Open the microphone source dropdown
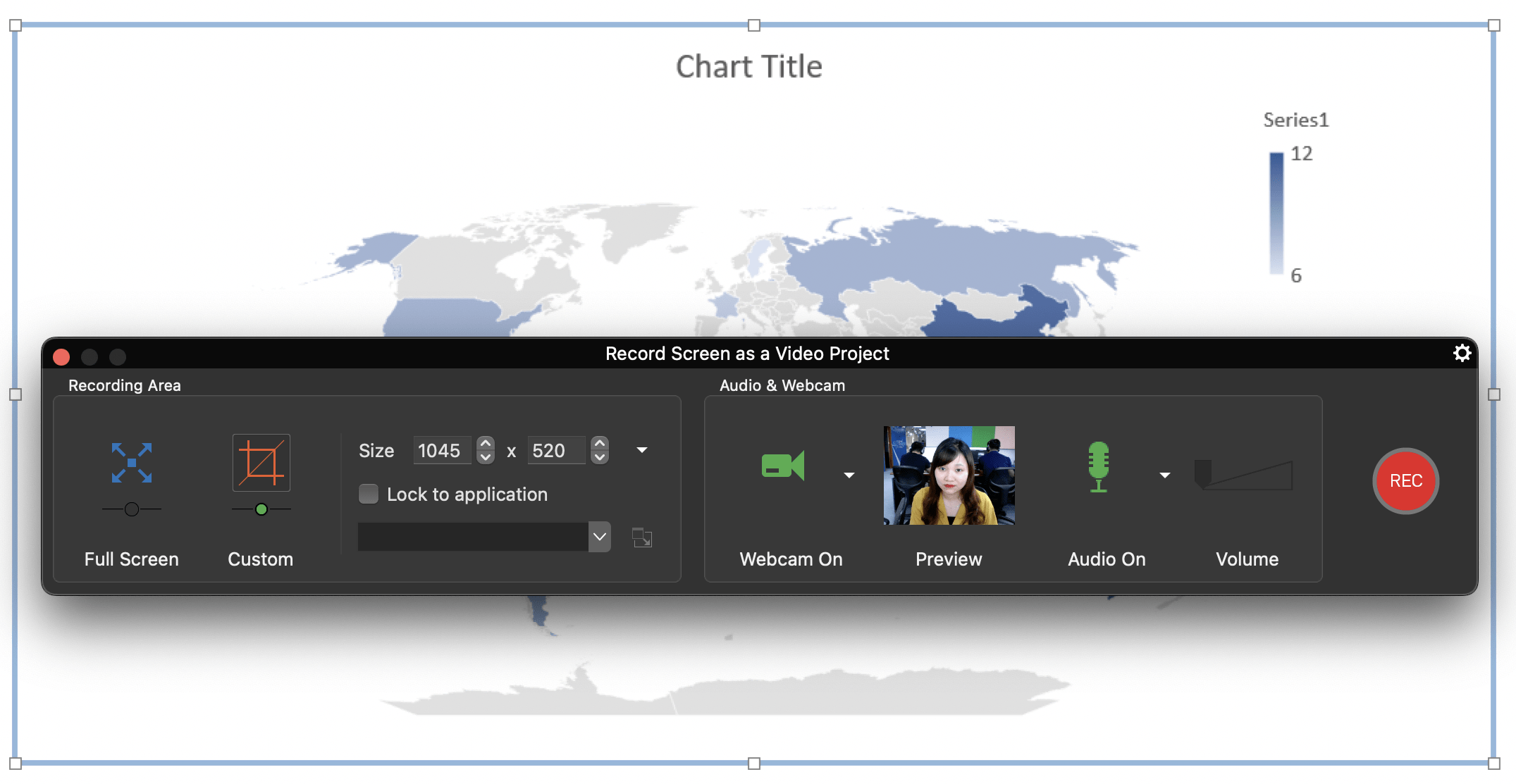 click(x=1164, y=475)
